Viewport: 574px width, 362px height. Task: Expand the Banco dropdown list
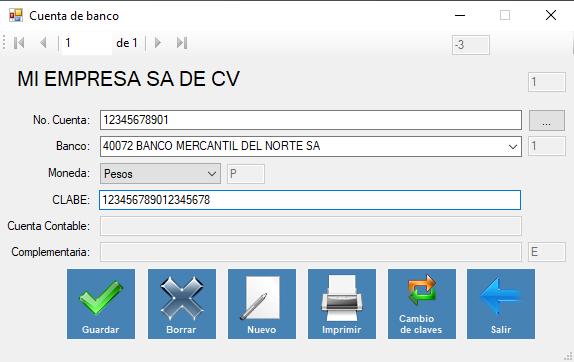512,146
